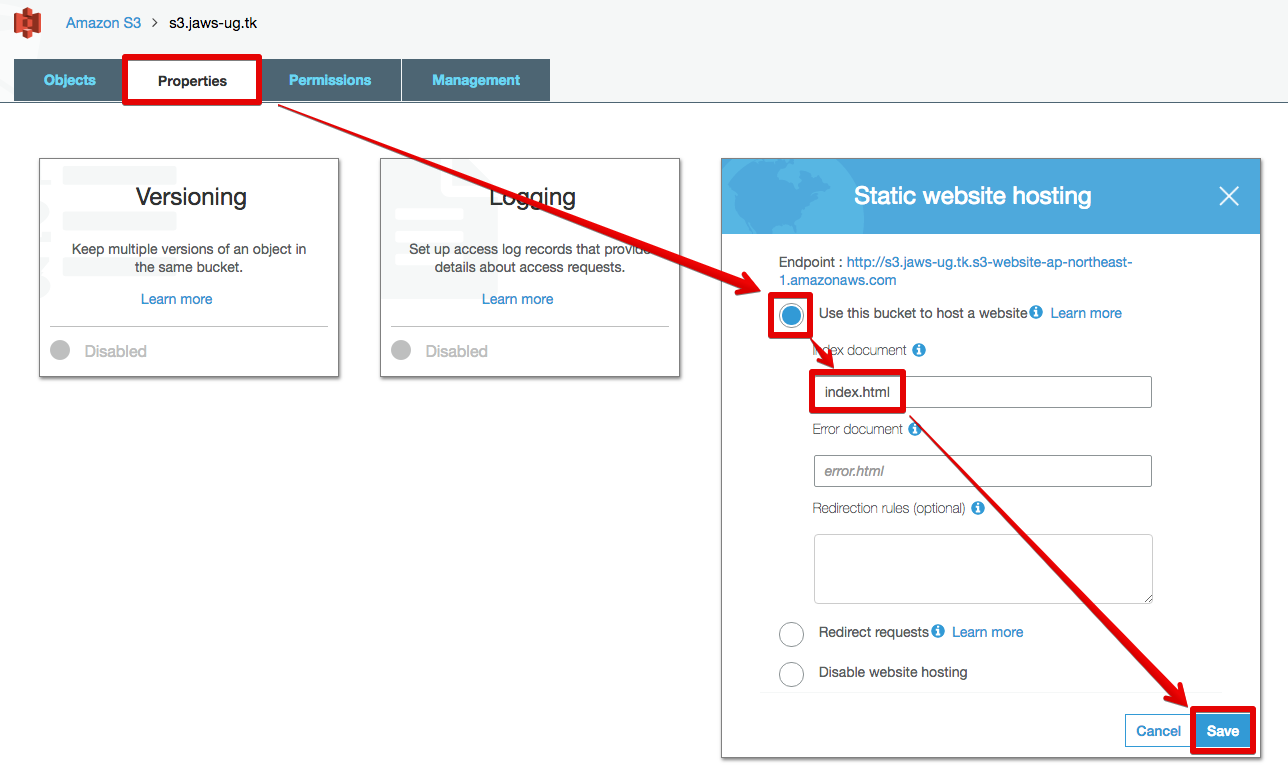Image resolution: width=1288 pixels, height=776 pixels.
Task: Switch to the Objects tab
Action: coord(70,80)
